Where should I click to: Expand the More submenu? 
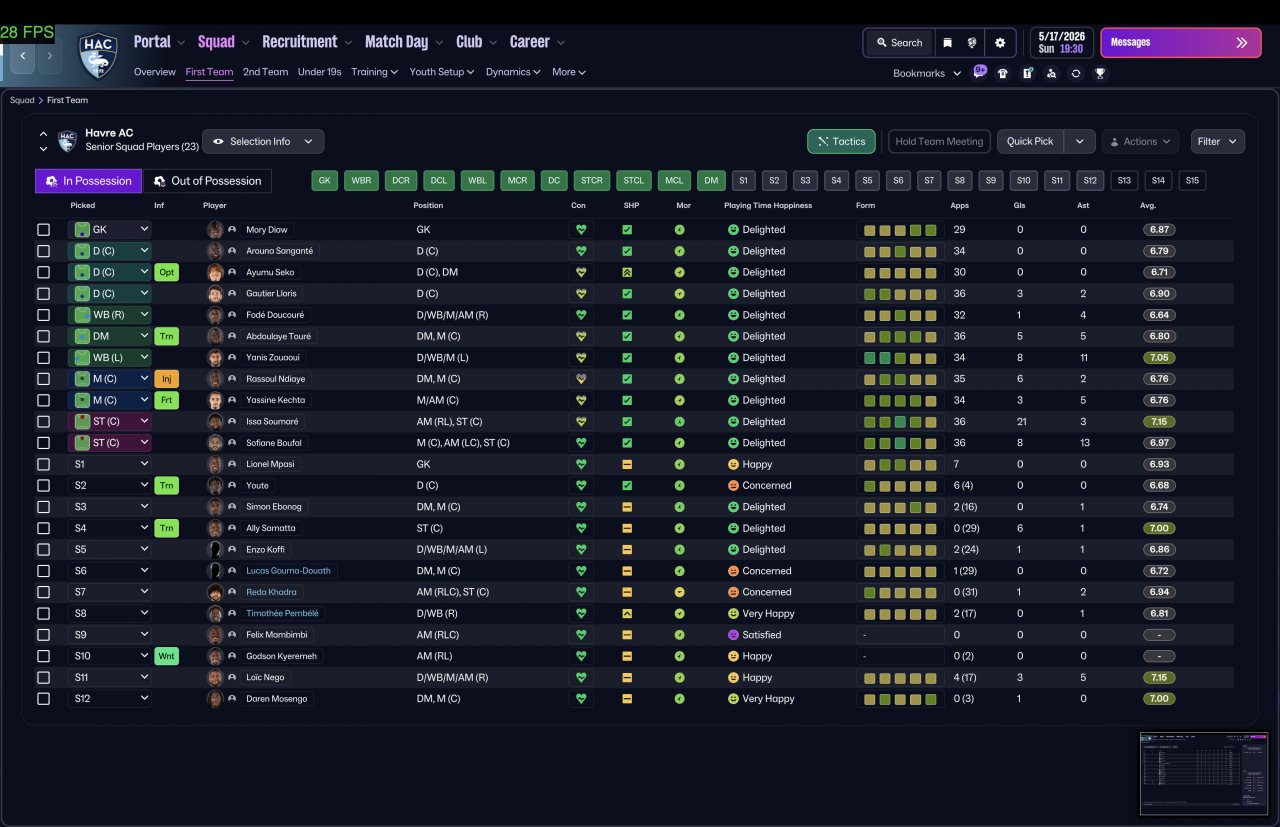(568, 72)
